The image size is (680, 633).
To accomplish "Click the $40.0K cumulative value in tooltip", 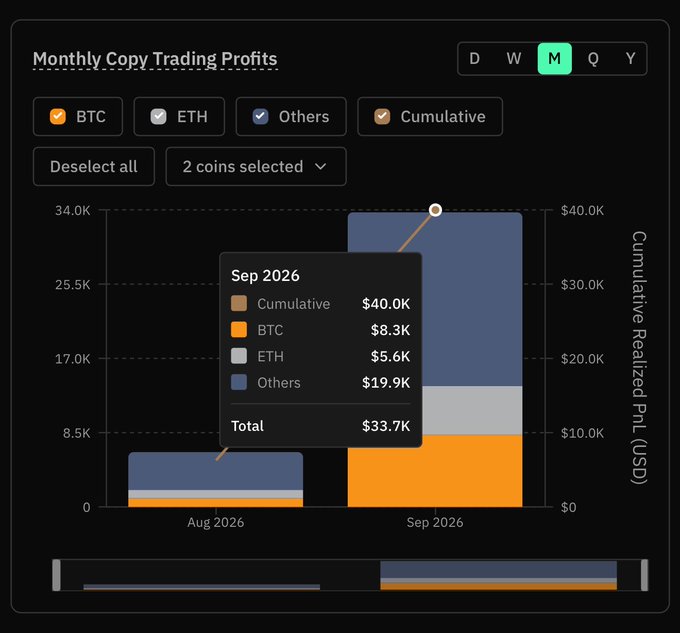I will [x=386, y=303].
